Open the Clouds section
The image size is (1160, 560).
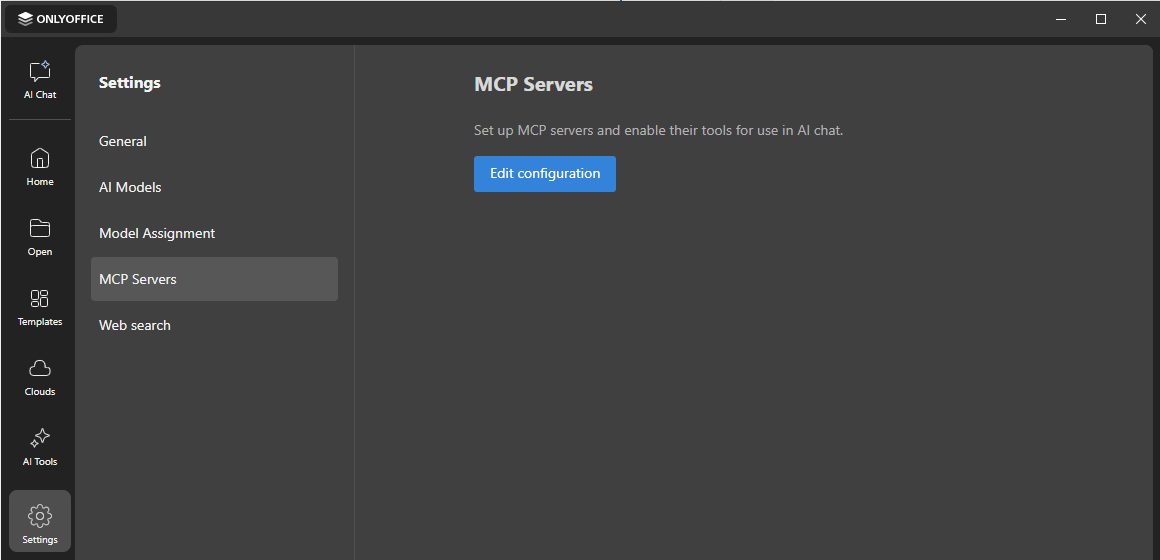point(40,377)
